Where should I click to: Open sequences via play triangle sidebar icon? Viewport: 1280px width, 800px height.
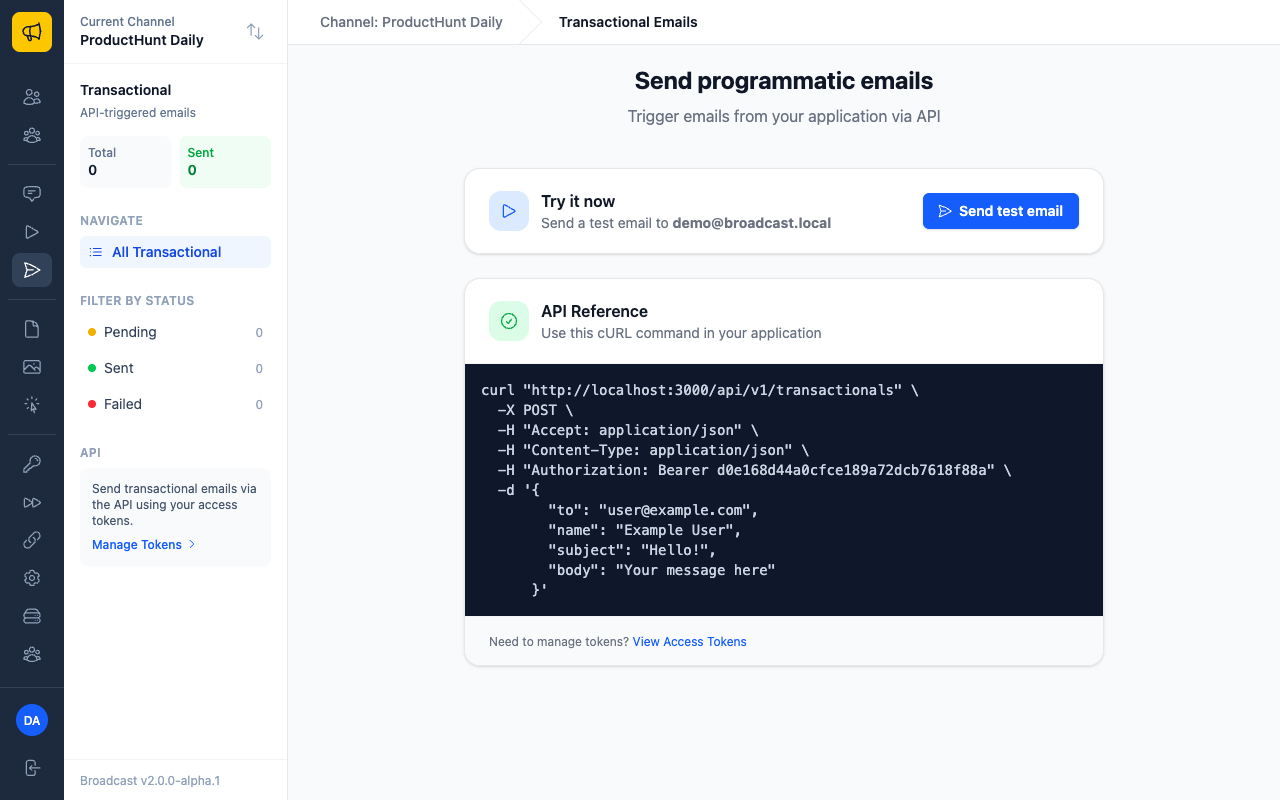click(x=32, y=232)
